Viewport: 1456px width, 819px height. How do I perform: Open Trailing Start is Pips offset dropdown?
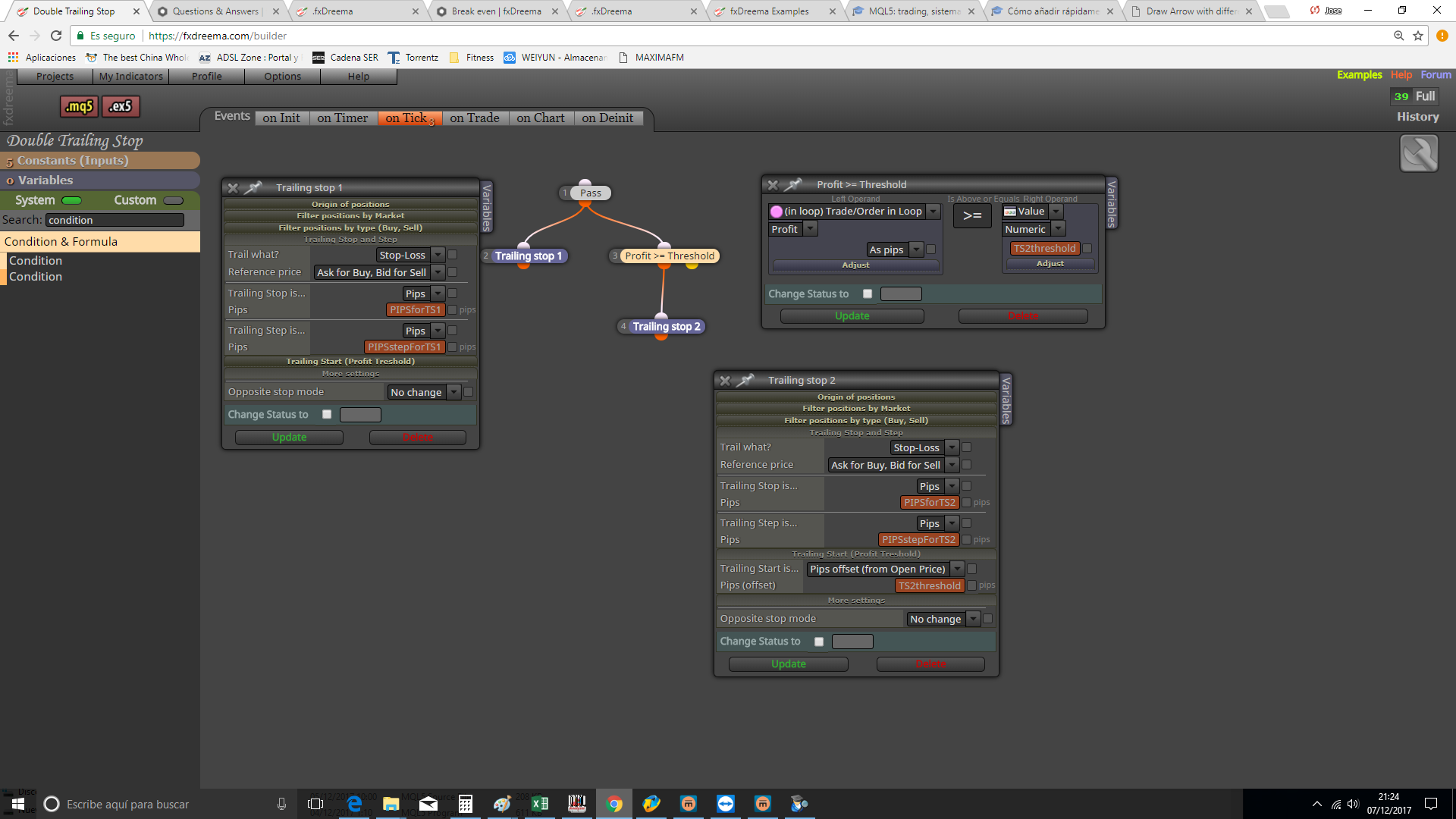(x=885, y=569)
